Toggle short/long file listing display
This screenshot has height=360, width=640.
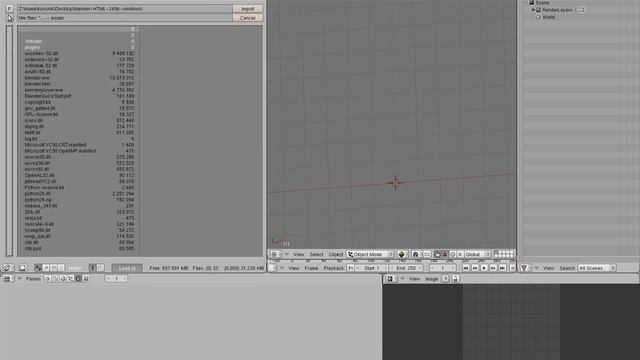coord(93,268)
